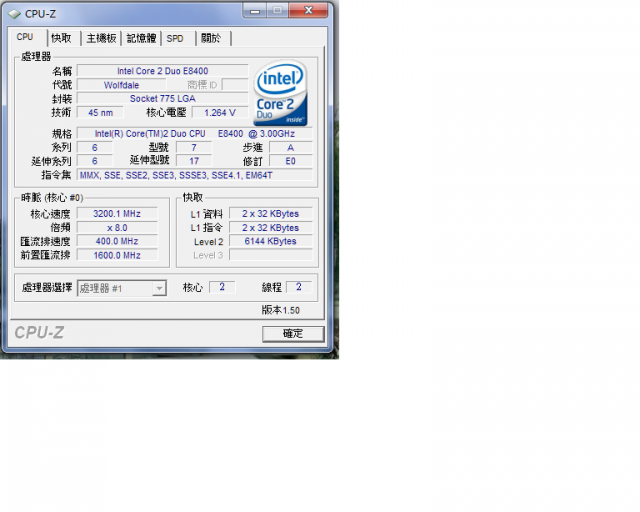This screenshot has width=640, height=512.
Task: Click the 延伸型號 value 17
Action: (194, 161)
